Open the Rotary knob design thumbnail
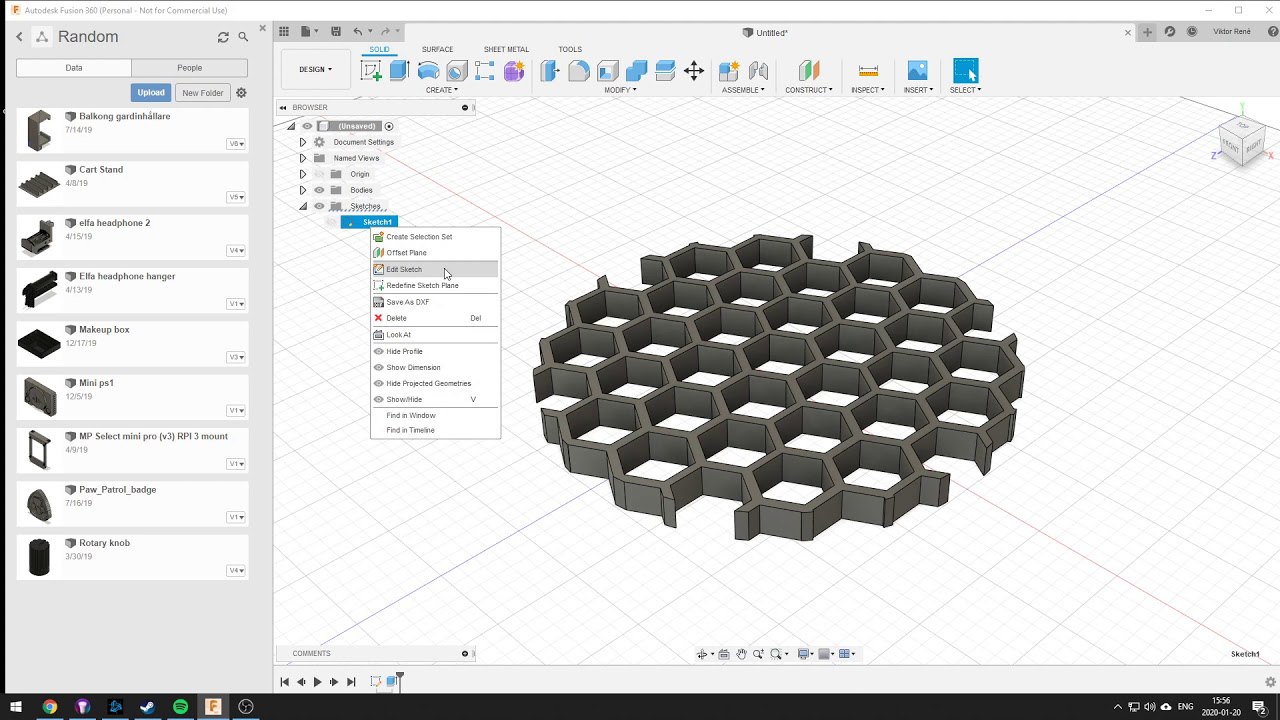The width and height of the screenshot is (1280, 720). click(x=39, y=557)
